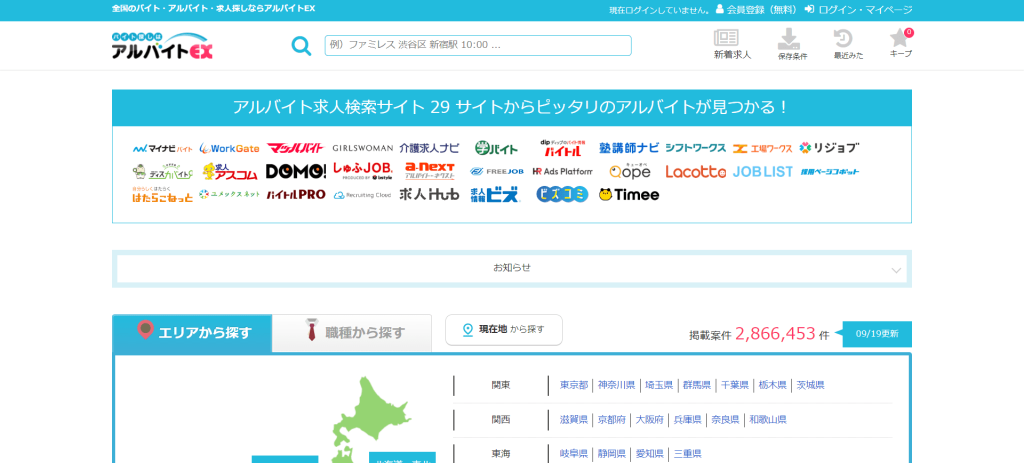Click the 工場ワークス logo
This screenshot has height=463, width=1024.
pyautogui.click(x=762, y=148)
